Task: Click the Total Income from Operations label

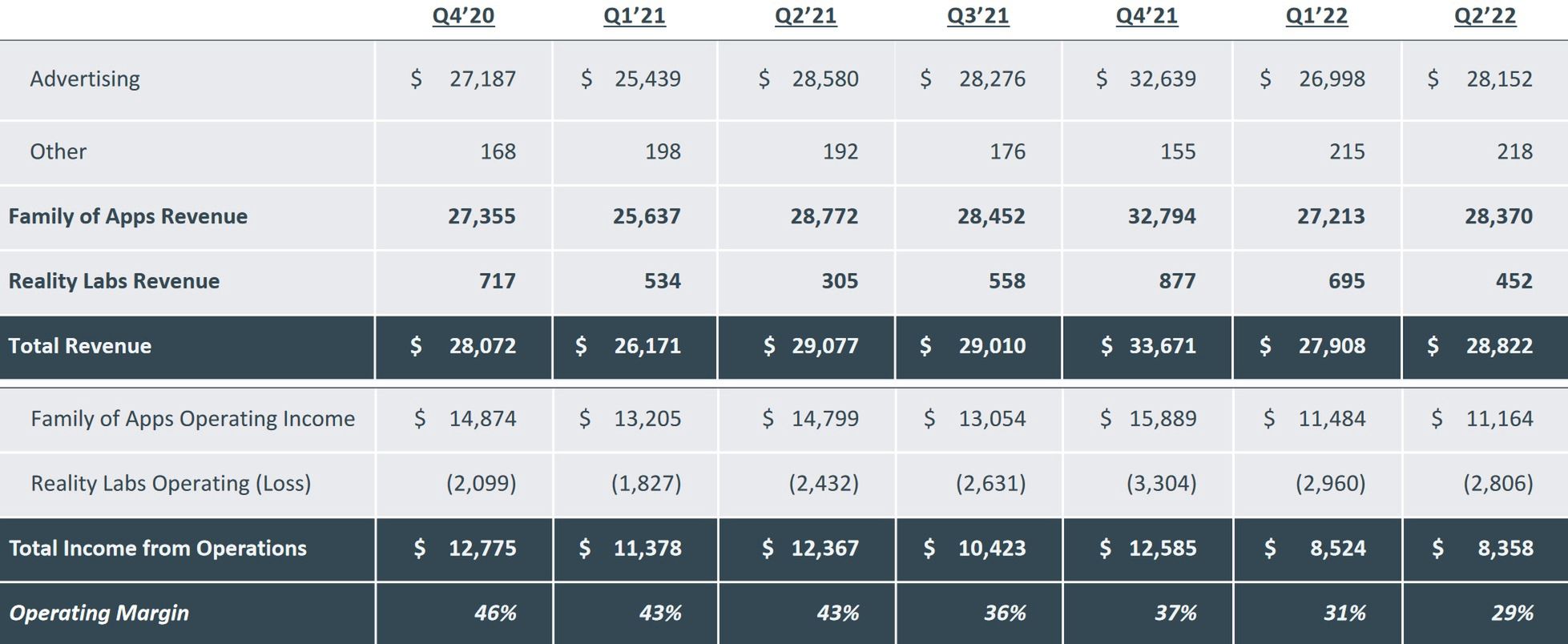Action: coord(157,548)
